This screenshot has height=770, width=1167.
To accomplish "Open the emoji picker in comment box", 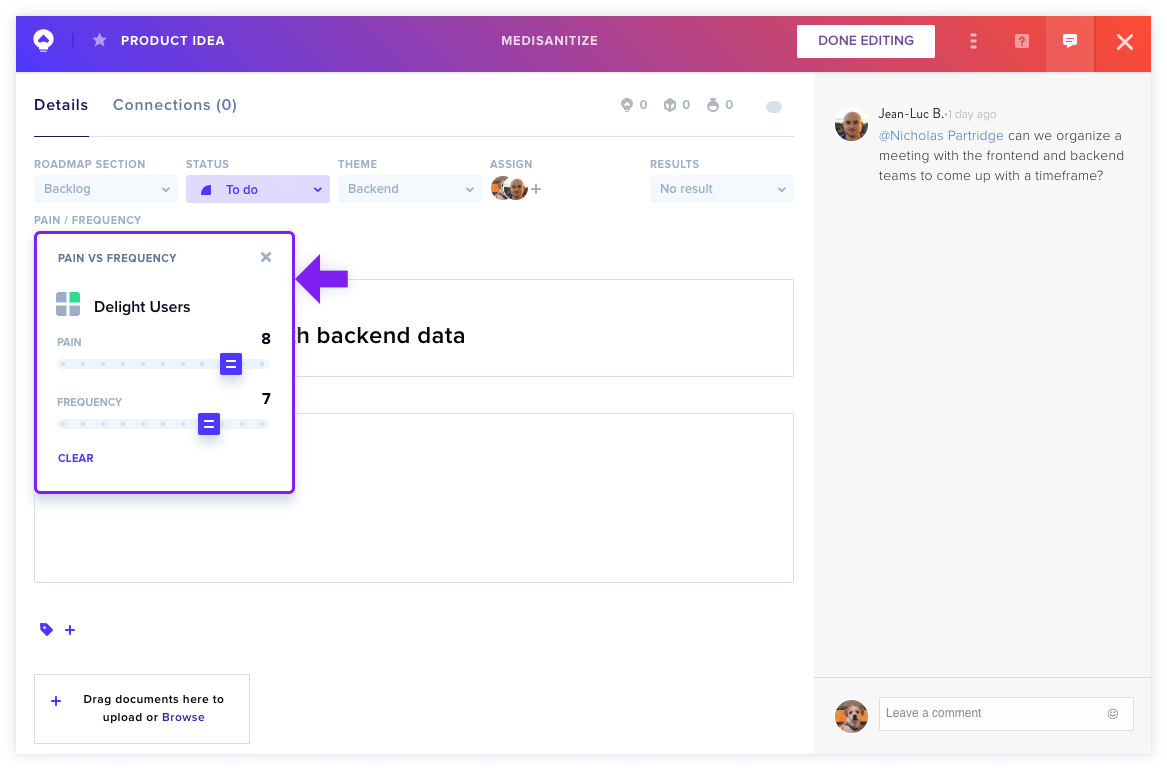I will click(1113, 713).
